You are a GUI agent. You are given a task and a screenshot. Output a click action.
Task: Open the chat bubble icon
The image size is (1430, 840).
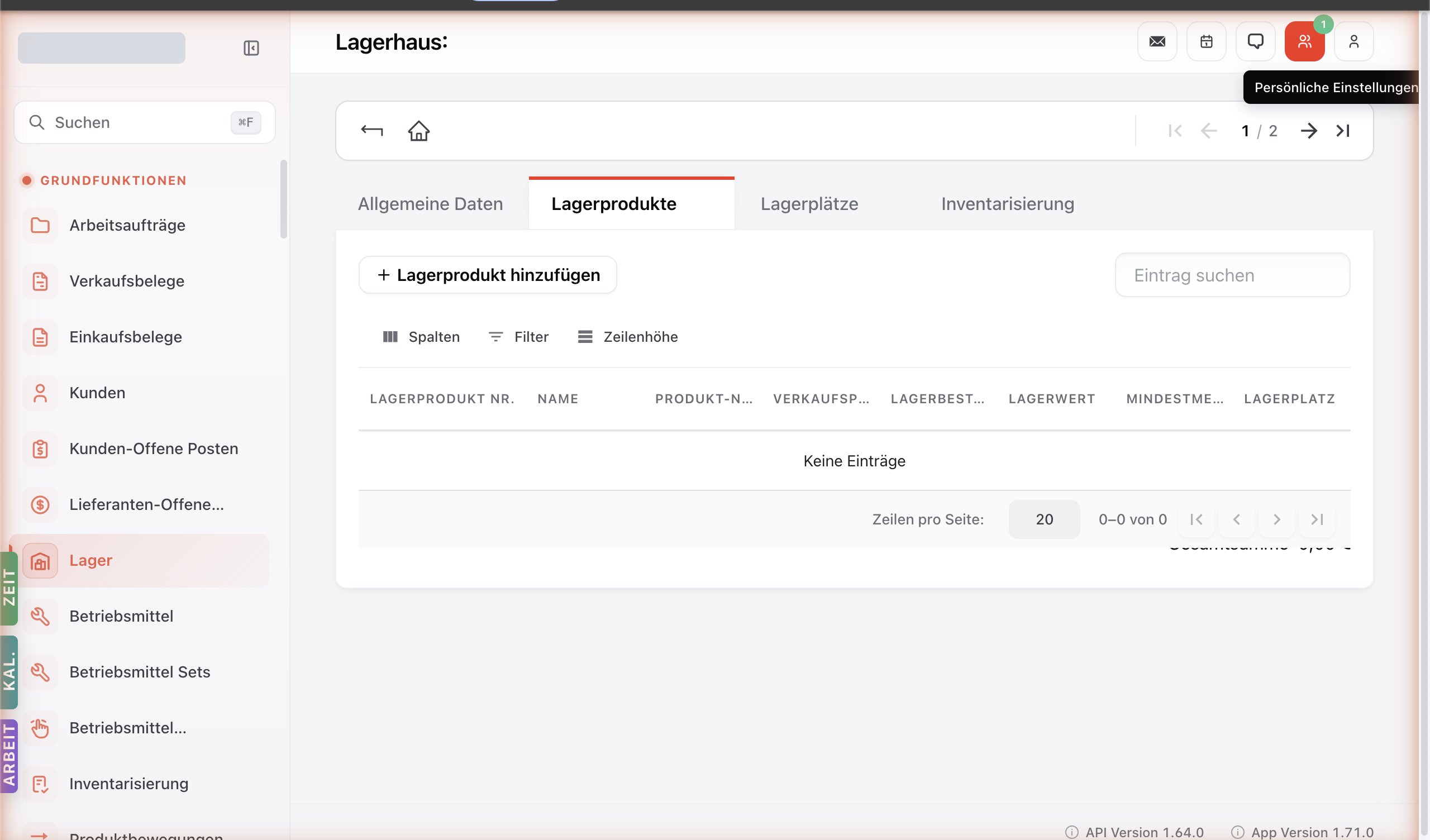point(1255,41)
